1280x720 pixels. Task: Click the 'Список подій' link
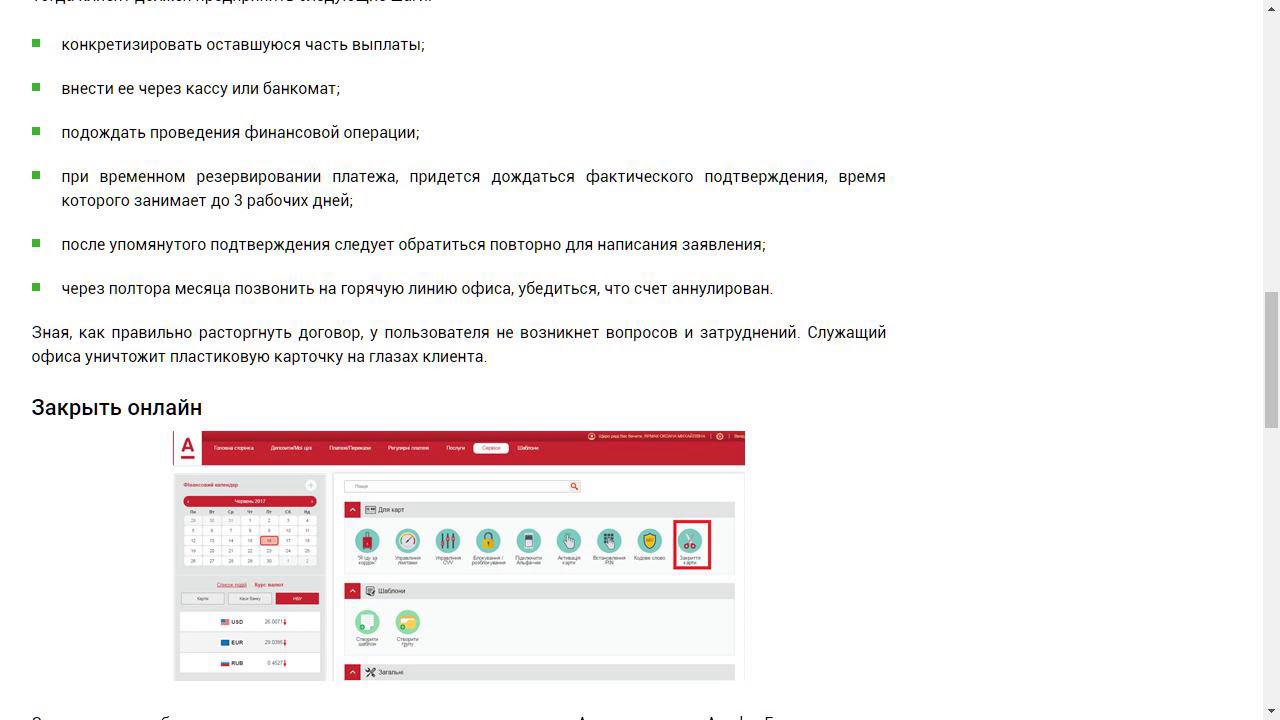pyautogui.click(x=232, y=585)
